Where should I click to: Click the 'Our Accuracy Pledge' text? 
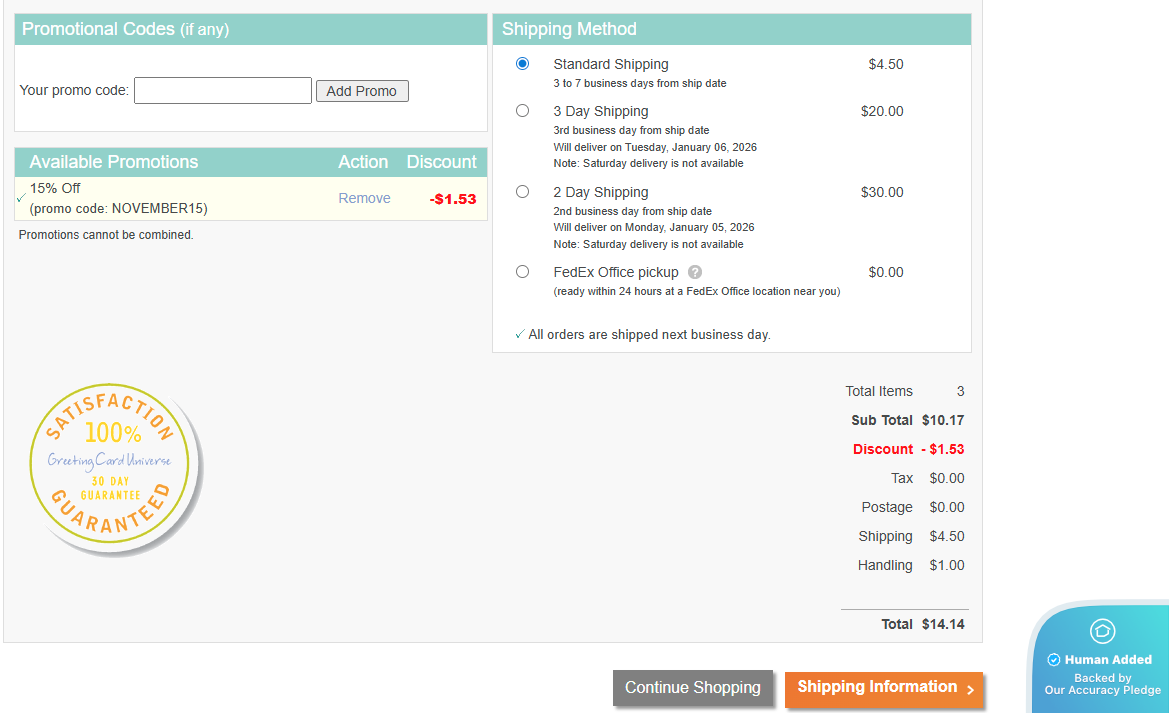[1103, 690]
